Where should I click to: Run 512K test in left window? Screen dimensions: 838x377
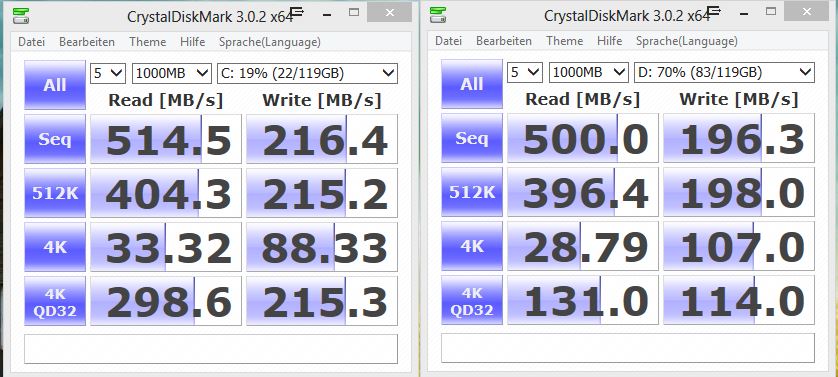(x=55, y=193)
